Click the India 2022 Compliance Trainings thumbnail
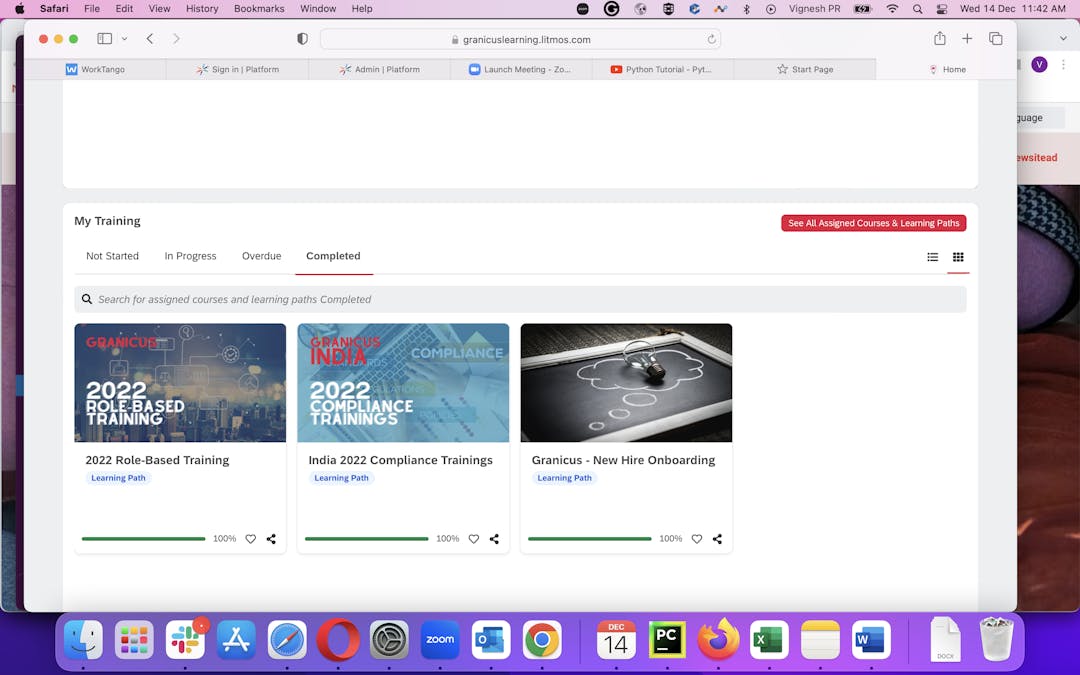The width and height of the screenshot is (1080, 675). (x=403, y=382)
